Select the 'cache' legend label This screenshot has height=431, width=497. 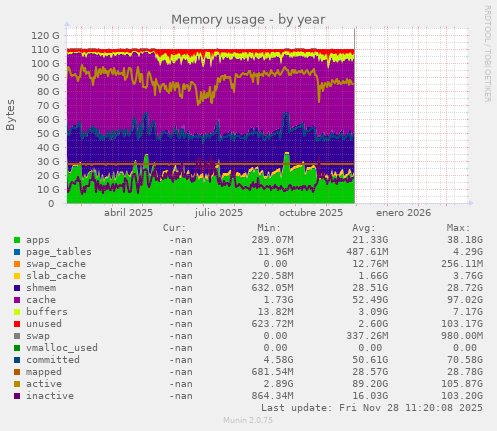[x=41, y=300]
